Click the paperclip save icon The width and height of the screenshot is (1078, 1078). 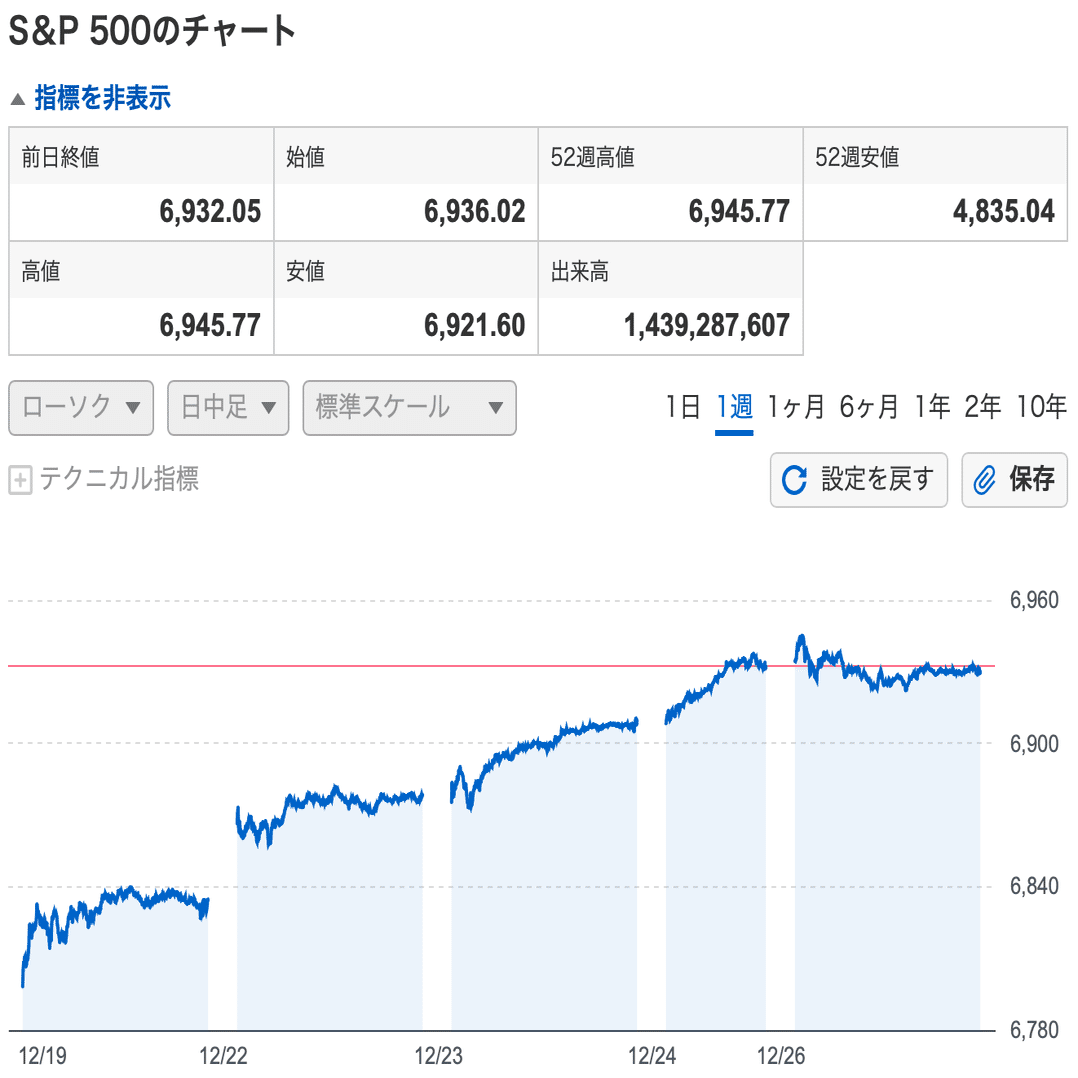click(x=985, y=481)
